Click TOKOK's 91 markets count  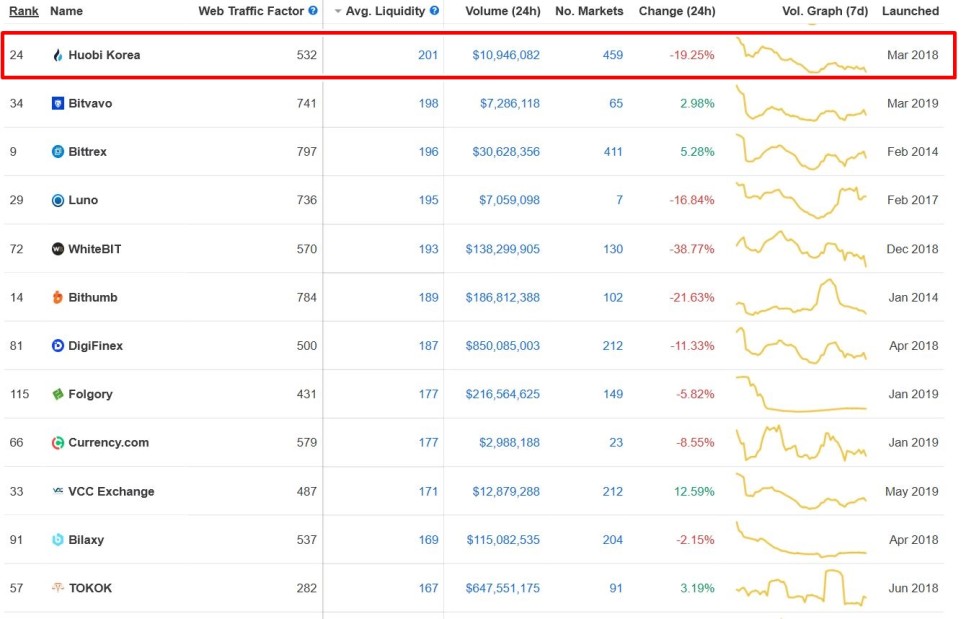click(616, 588)
